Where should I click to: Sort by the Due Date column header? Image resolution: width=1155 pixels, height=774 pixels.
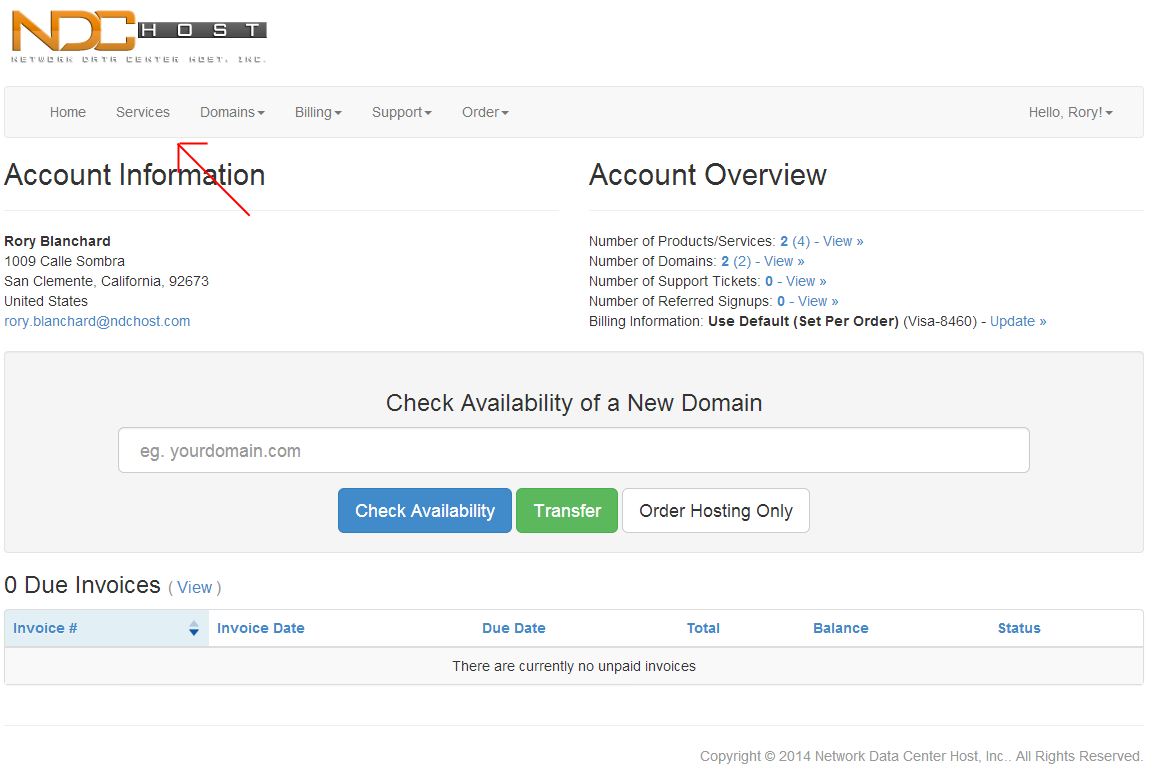coord(513,628)
